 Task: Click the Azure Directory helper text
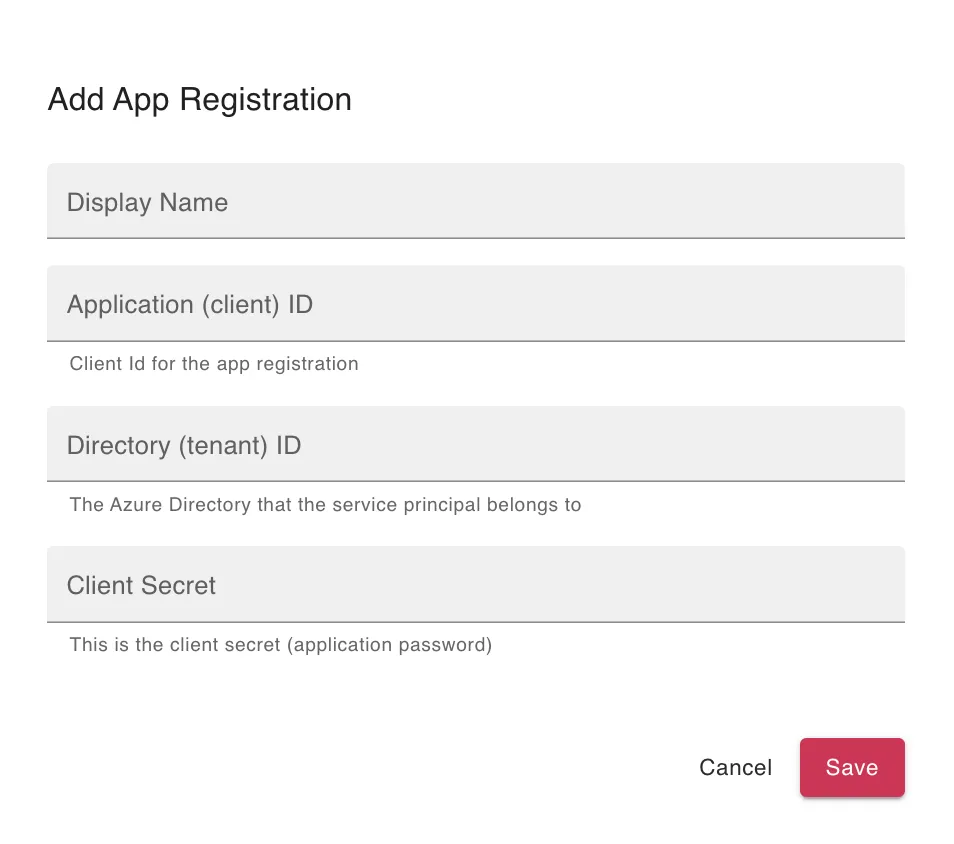pyautogui.click(x=326, y=504)
